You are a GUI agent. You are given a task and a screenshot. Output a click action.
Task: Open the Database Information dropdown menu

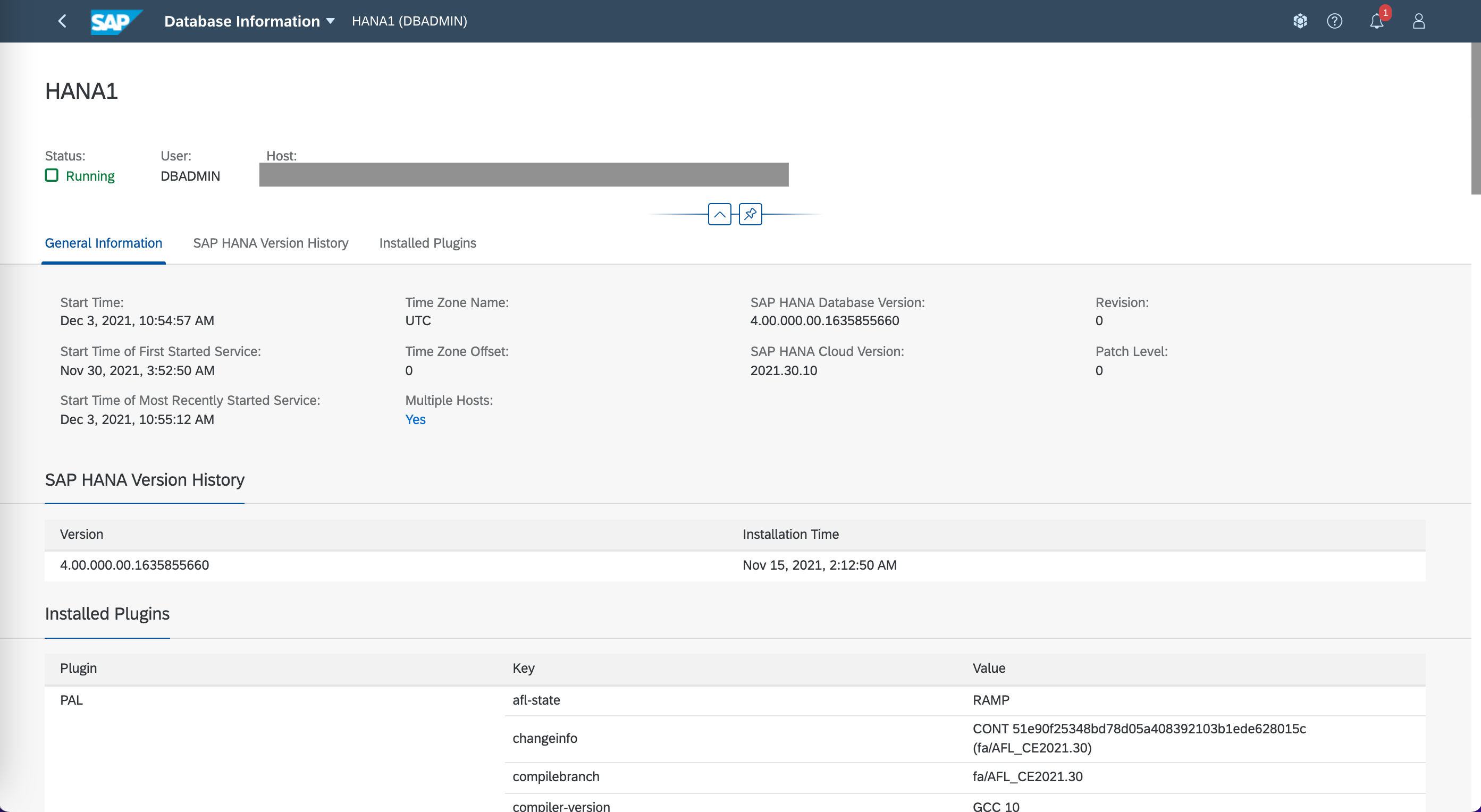click(242, 21)
